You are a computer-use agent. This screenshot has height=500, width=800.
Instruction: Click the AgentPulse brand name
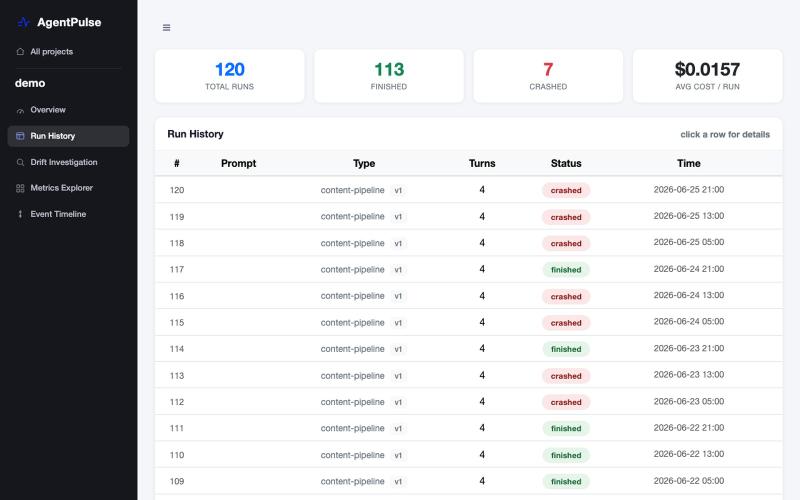pyautogui.click(x=69, y=22)
